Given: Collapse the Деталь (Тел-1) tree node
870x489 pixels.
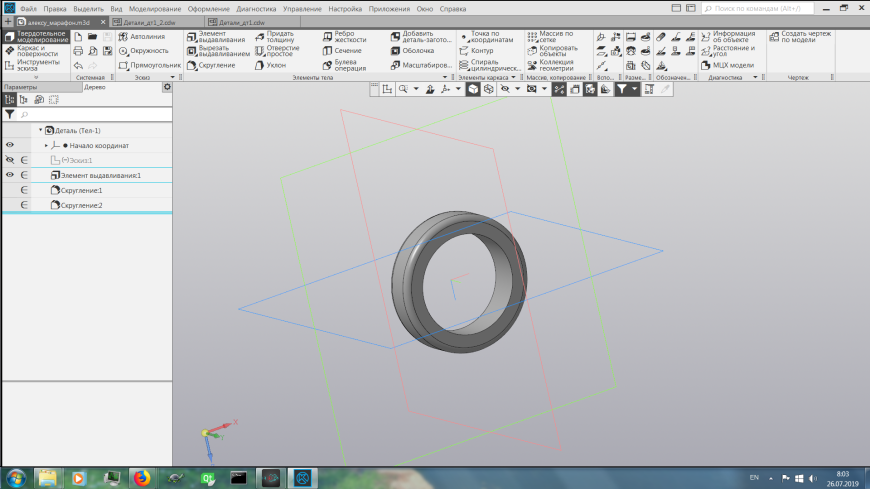Looking at the screenshot, I should pyautogui.click(x=41, y=130).
